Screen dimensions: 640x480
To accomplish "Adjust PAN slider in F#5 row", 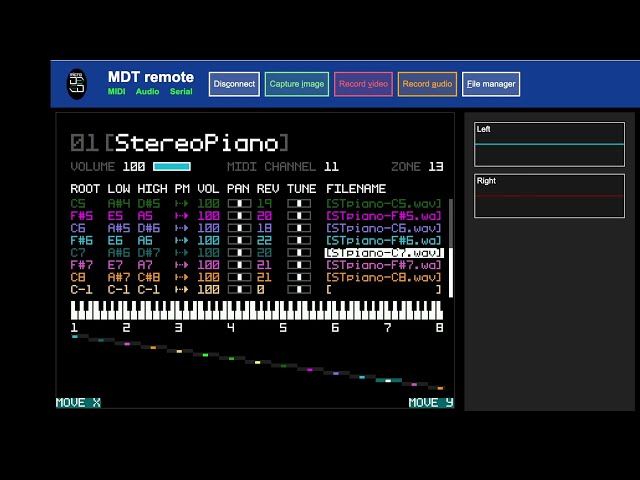I will [239, 216].
